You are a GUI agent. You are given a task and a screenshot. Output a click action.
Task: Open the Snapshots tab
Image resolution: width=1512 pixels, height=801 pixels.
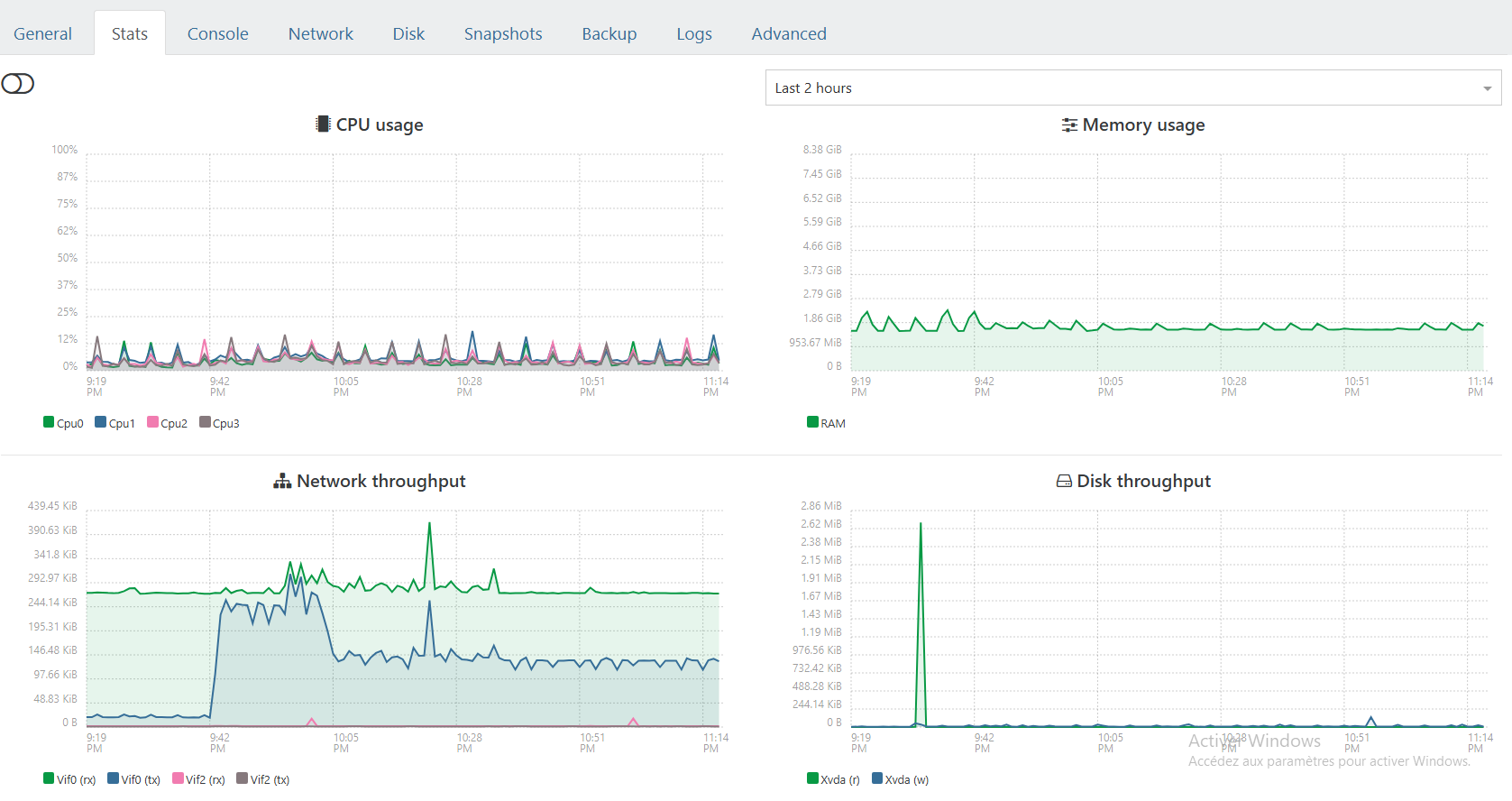tap(503, 33)
